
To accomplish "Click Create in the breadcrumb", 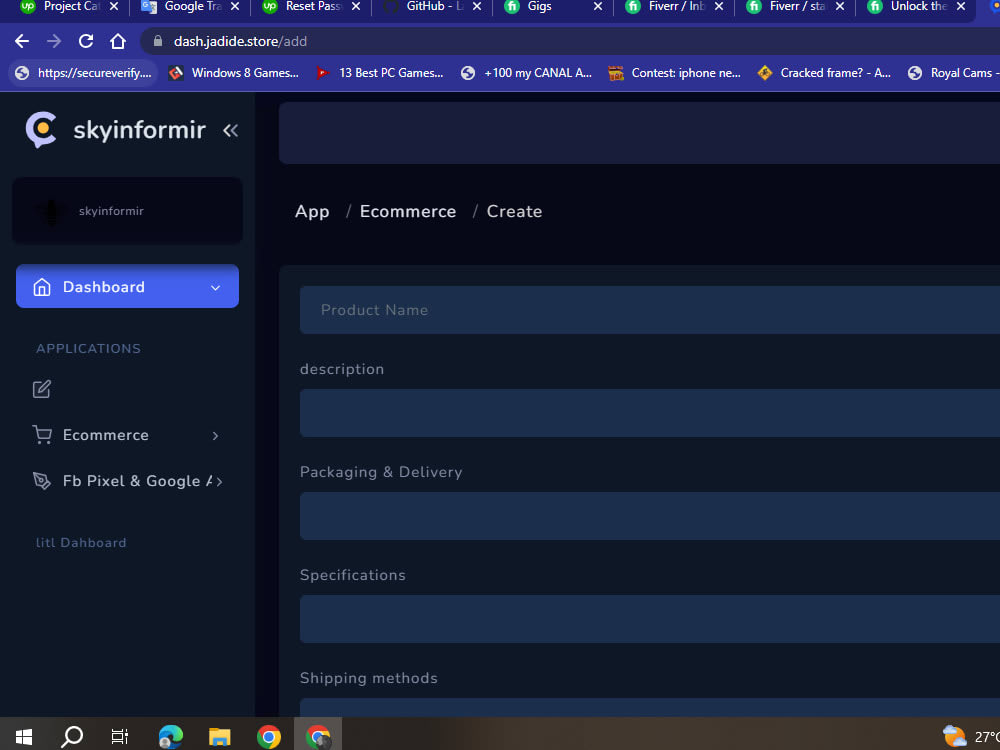I will tap(515, 212).
